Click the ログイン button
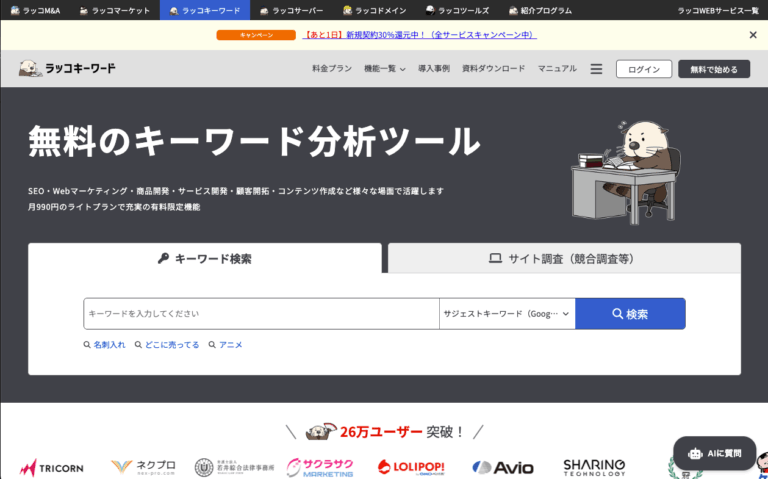Screen dimensions: 768x479 coord(644,69)
